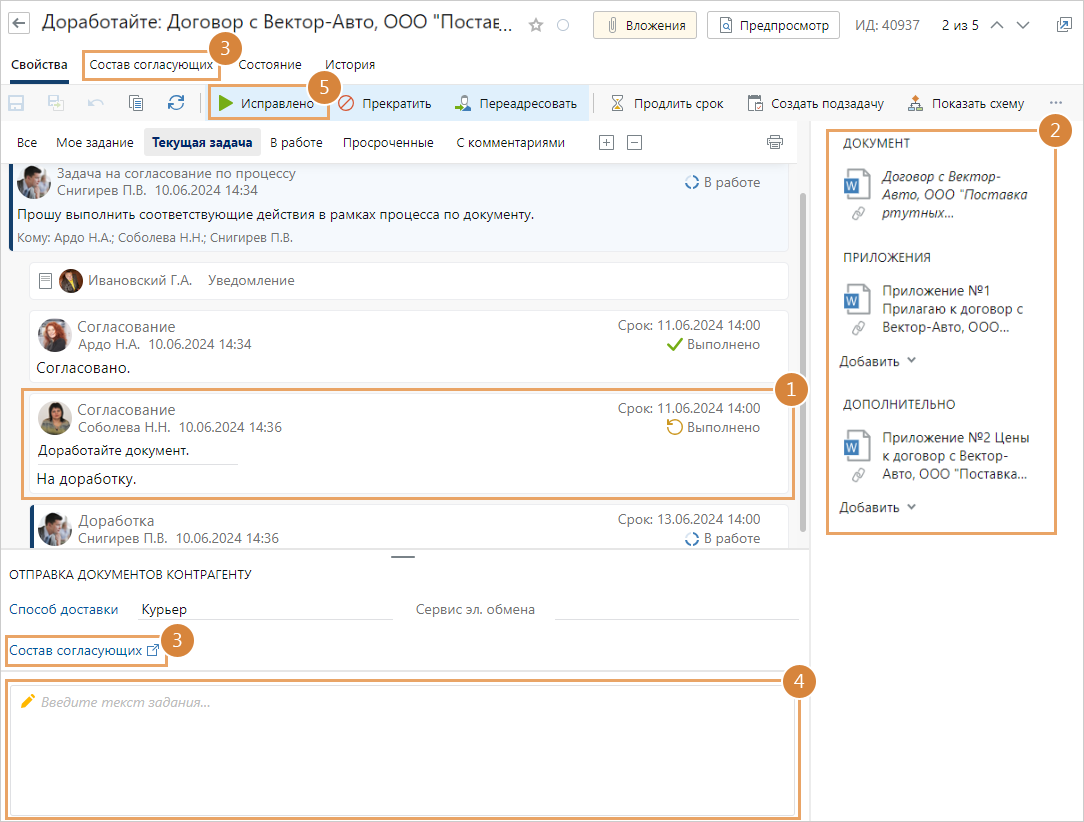Viewport: 1084px width, 822px height.
Task: Collapse all items with the minus icon
Action: point(634,142)
